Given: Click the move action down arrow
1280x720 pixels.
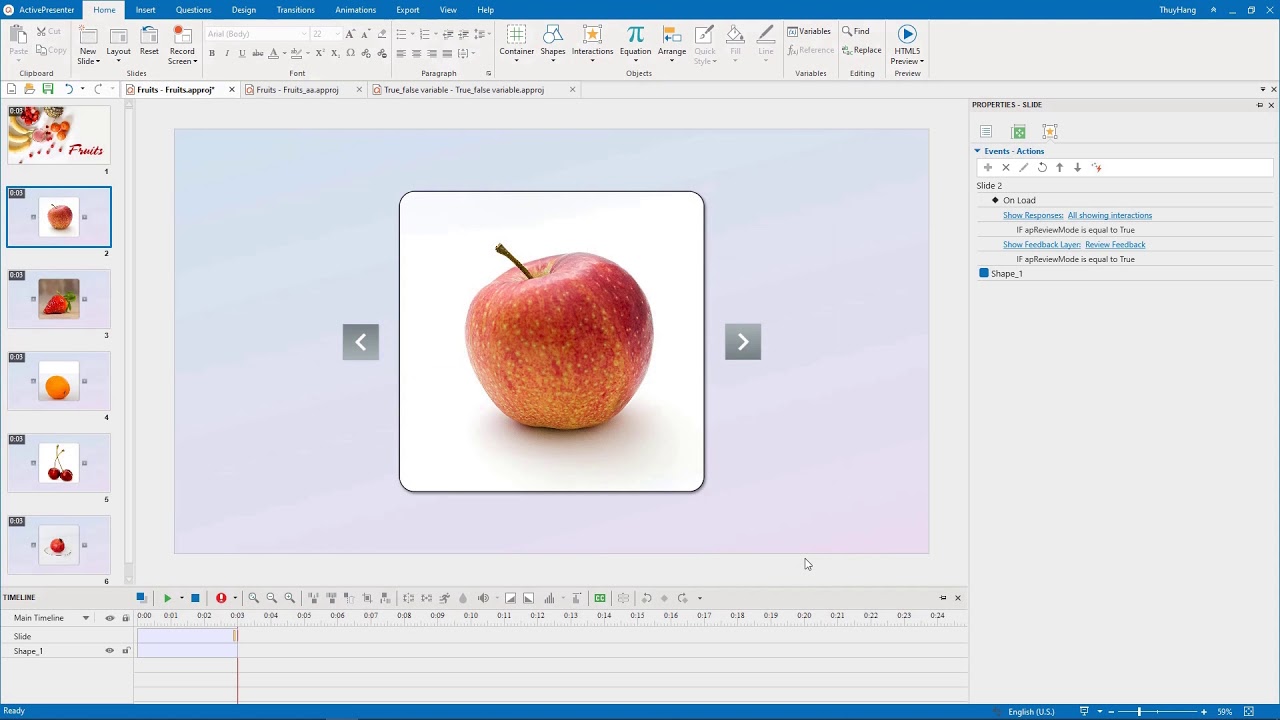Looking at the screenshot, I should coord(1078,168).
